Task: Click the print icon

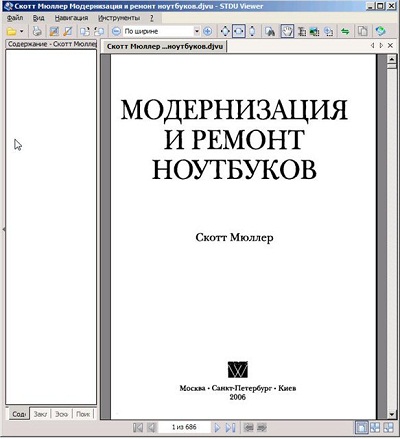Action: point(37,32)
